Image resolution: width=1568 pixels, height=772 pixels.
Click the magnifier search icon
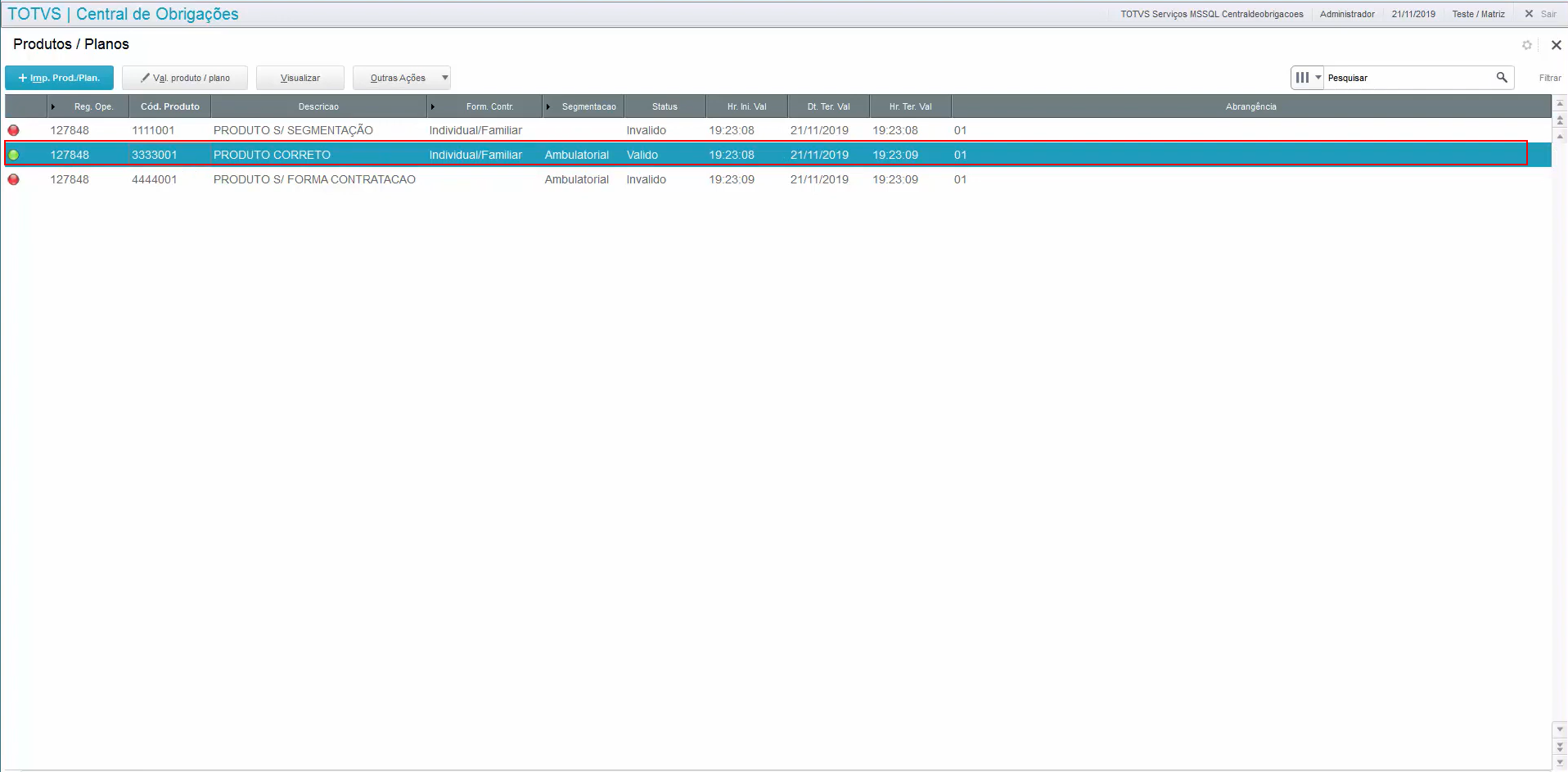tap(1502, 77)
